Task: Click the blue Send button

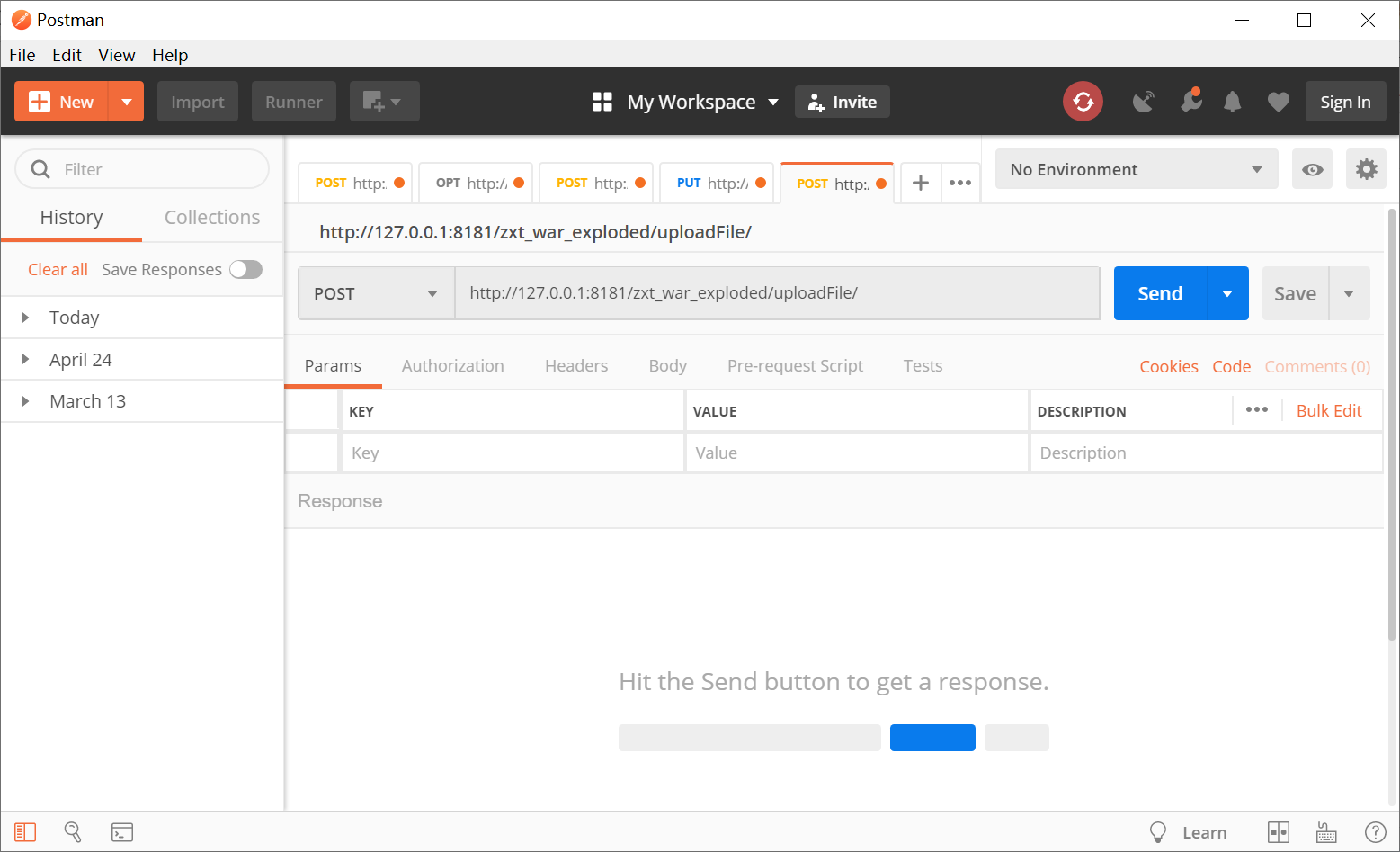Action: (x=1160, y=293)
